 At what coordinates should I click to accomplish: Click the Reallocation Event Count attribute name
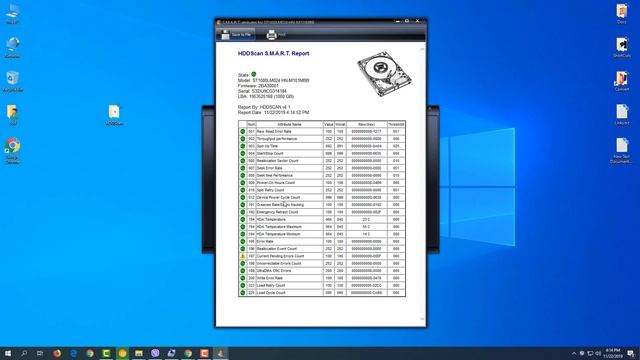[x=277, y=249]
